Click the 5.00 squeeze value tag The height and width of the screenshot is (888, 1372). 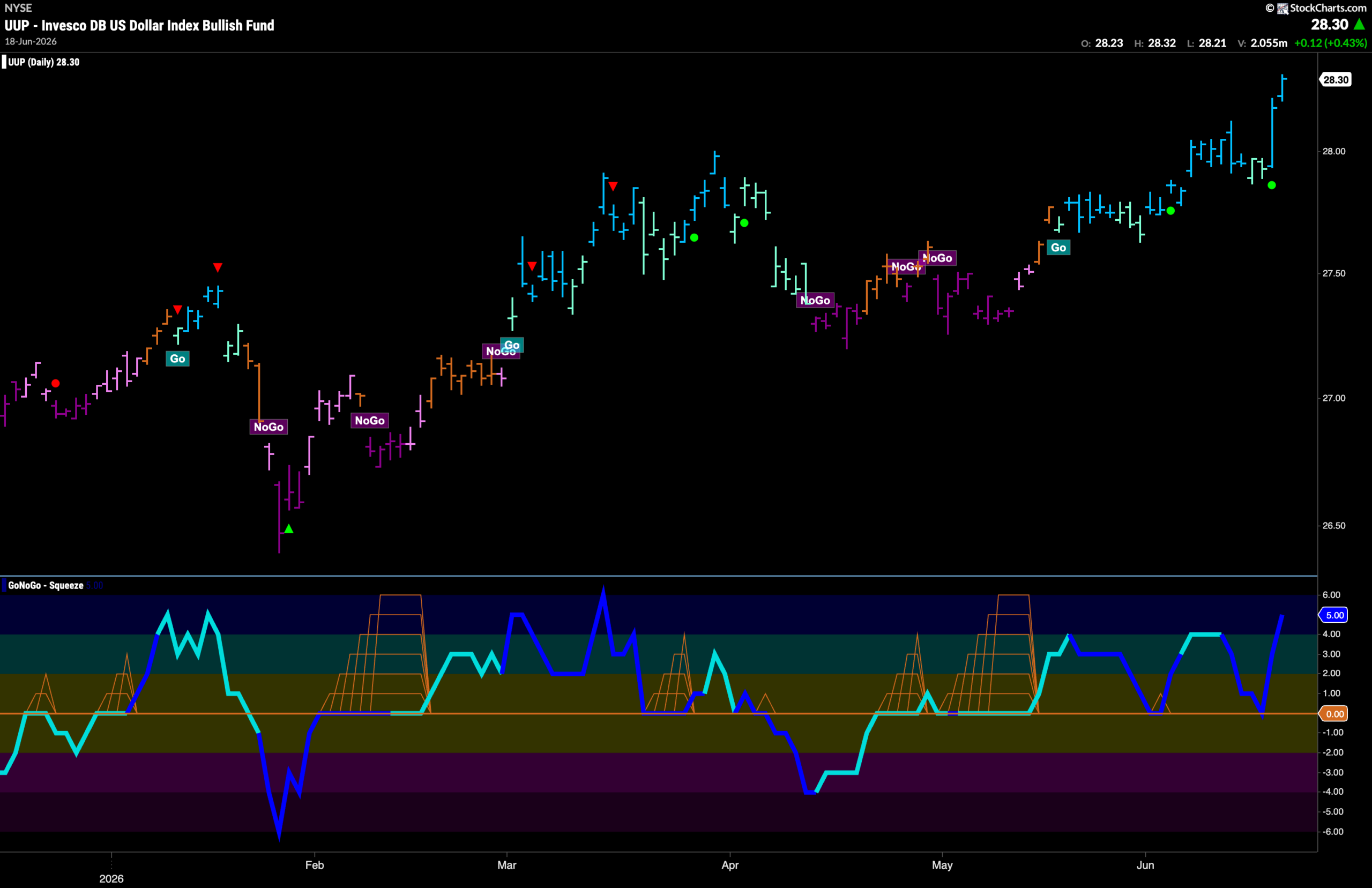[x=1334, y=615]
